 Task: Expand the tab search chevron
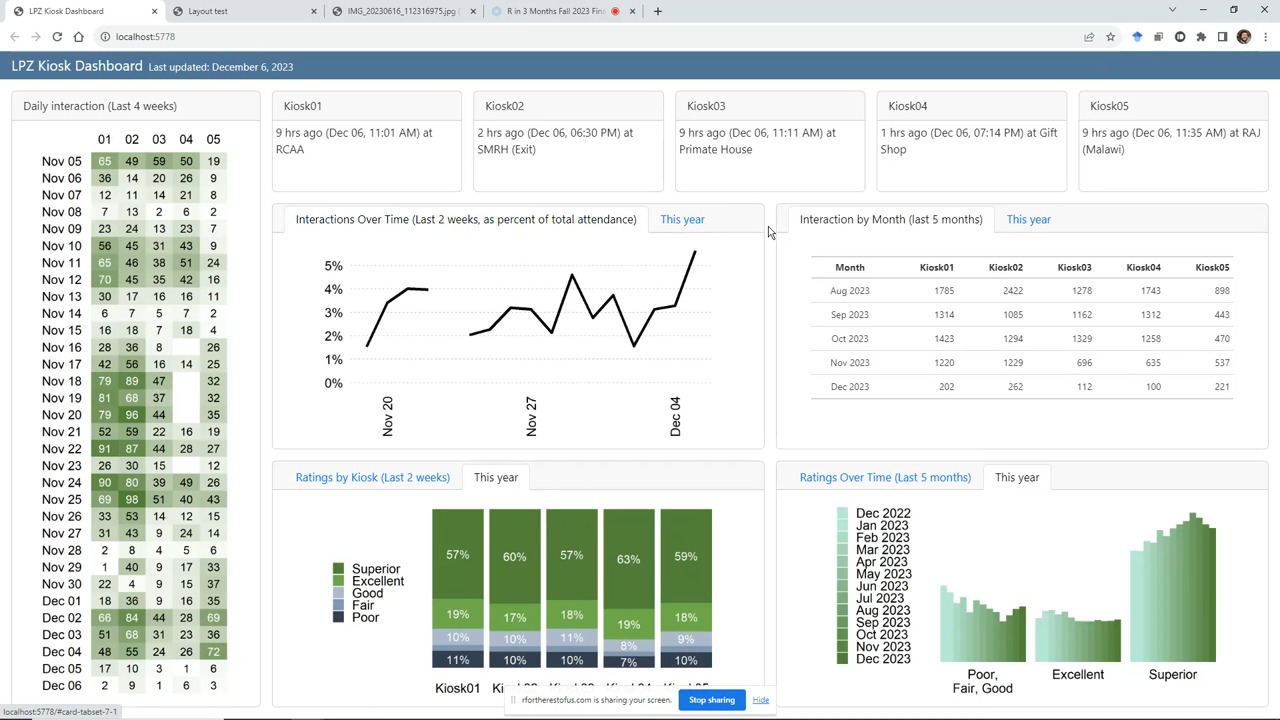(1172, 10)
